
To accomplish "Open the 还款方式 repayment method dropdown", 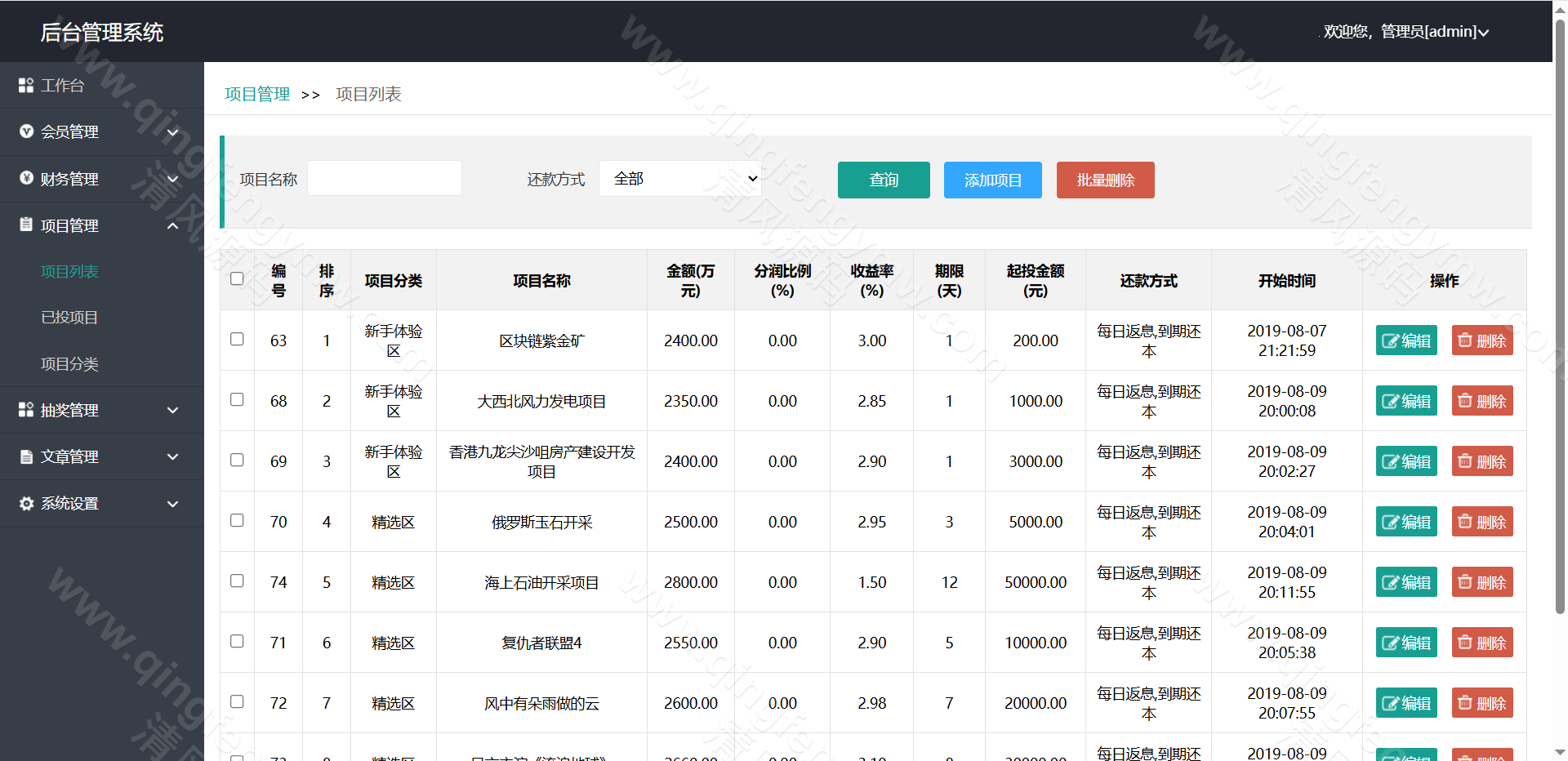I will coord(679,178).
